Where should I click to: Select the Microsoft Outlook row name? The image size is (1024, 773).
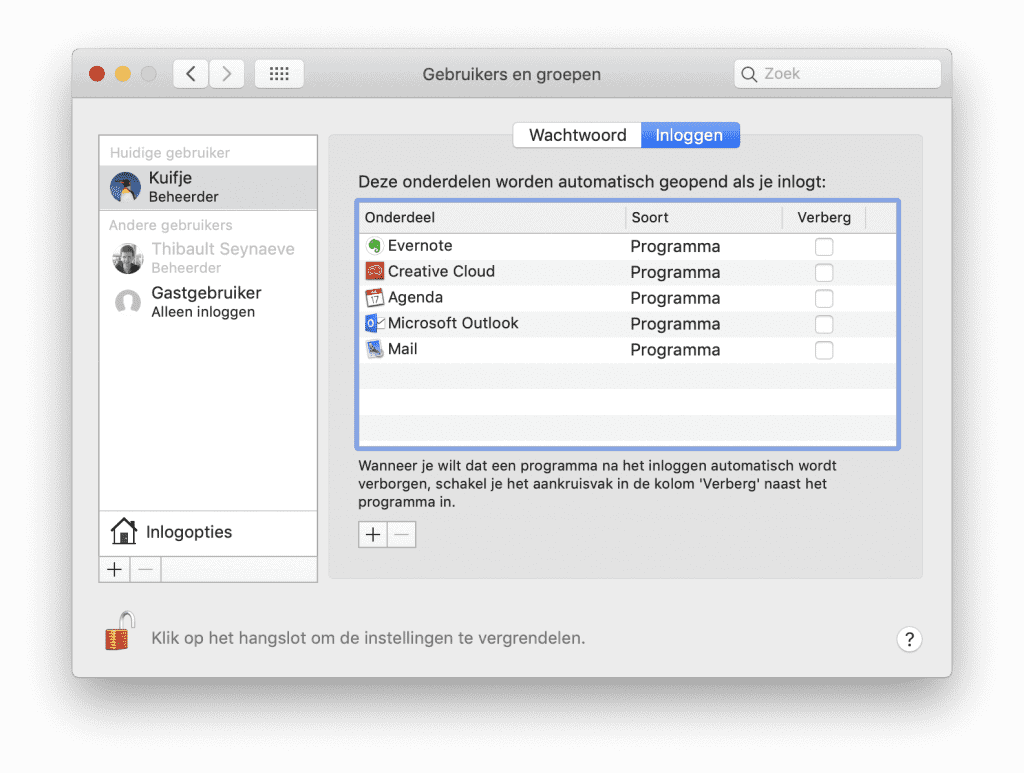pyautogui.click(x=453, y=323)
